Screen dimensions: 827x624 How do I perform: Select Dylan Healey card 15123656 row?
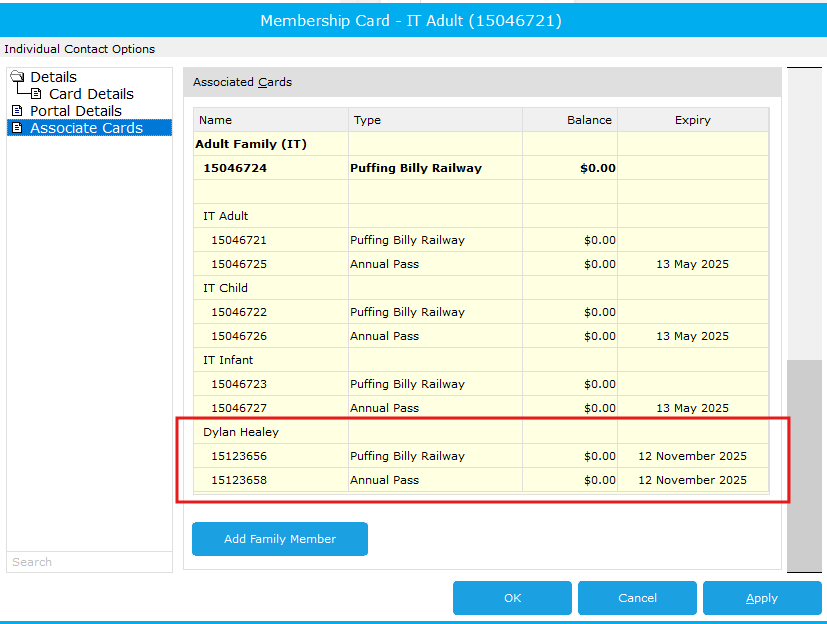pos(481,456)
